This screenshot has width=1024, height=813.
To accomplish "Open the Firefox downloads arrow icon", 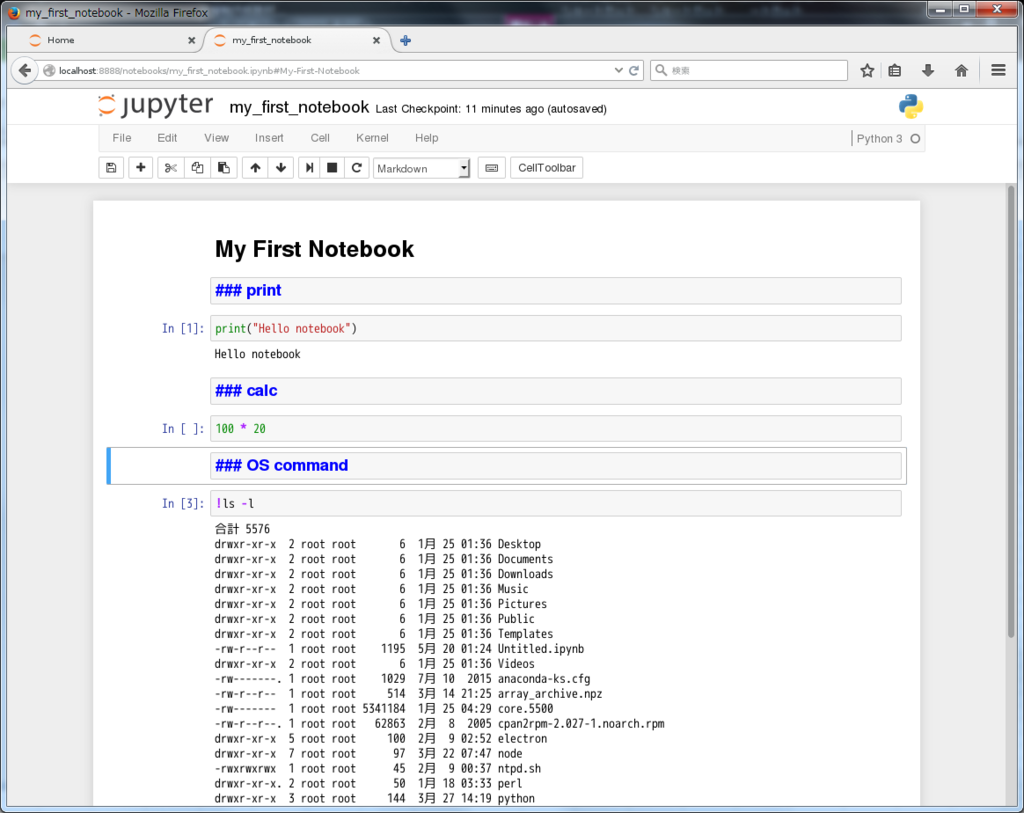I will pyautogui.click(x=927, y=71).
